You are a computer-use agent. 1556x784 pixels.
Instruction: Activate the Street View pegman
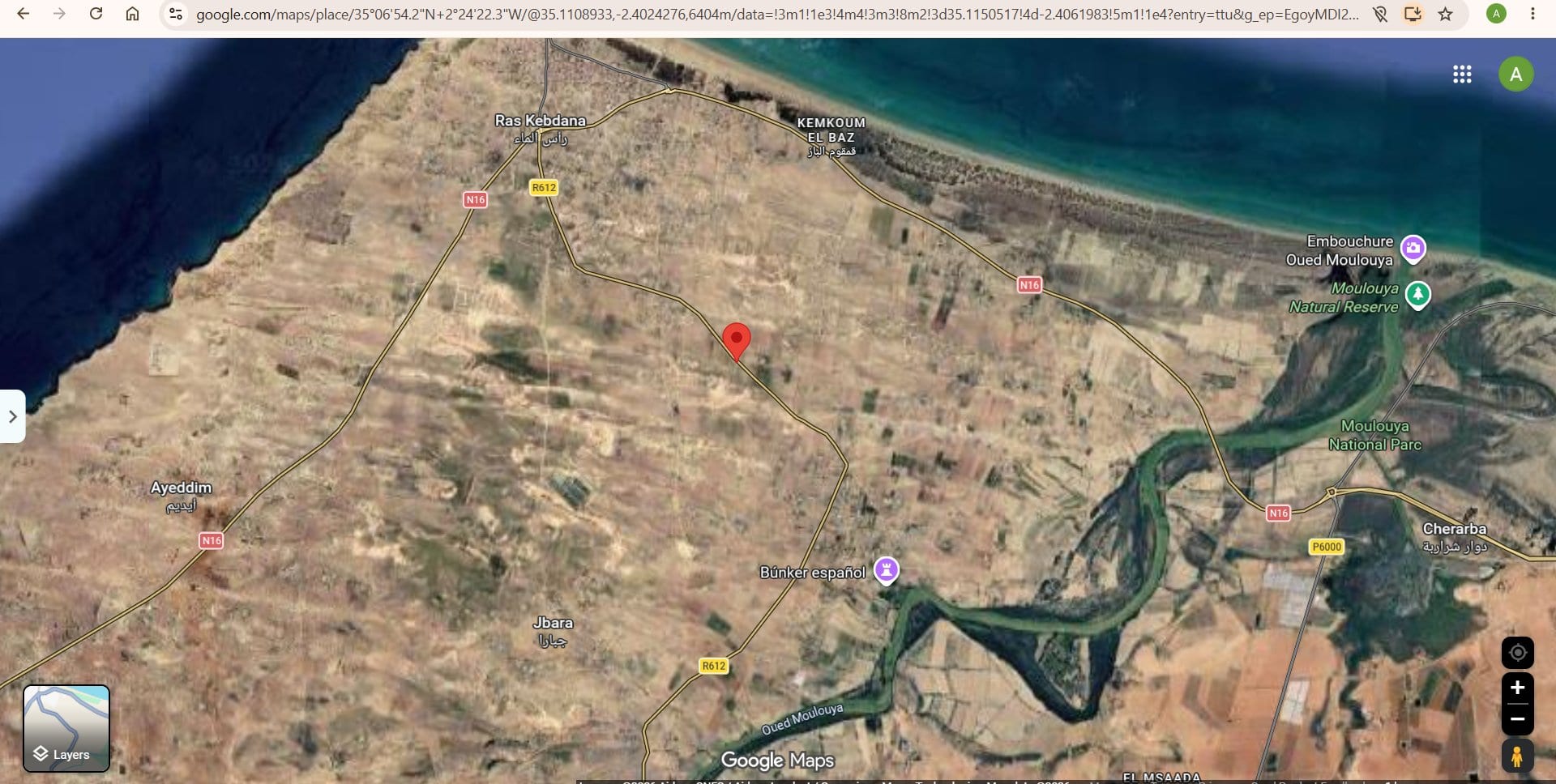coord(1517,756)
